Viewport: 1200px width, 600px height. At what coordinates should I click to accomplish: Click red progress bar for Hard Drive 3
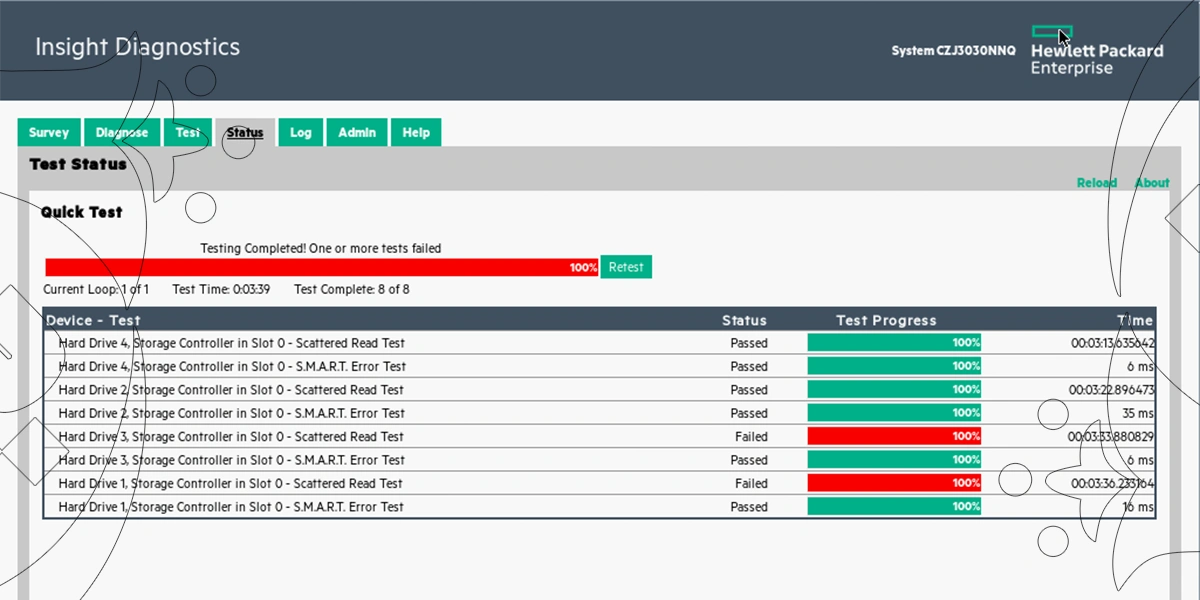coord(894,437)
